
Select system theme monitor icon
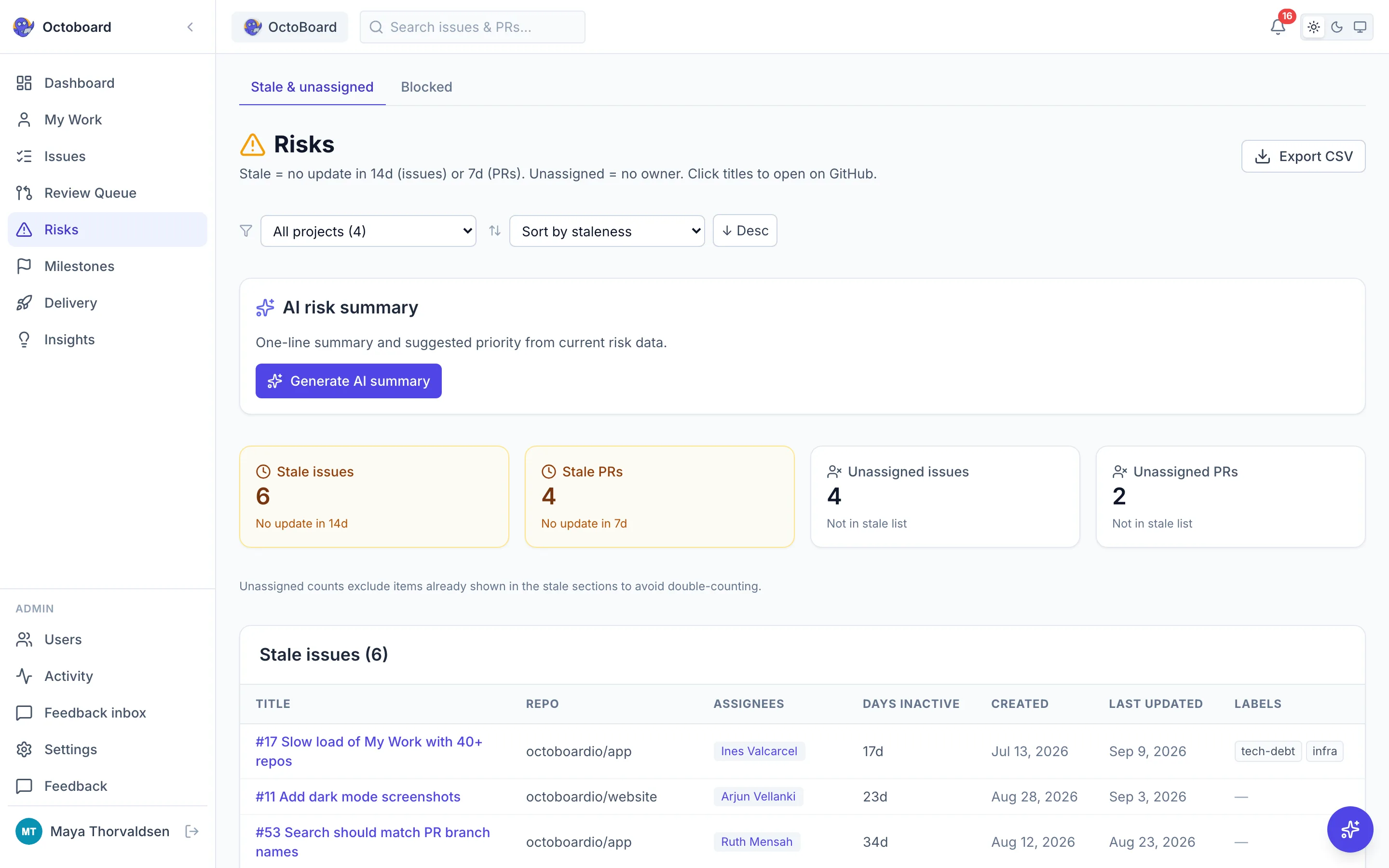click(x=1360, y=27)
